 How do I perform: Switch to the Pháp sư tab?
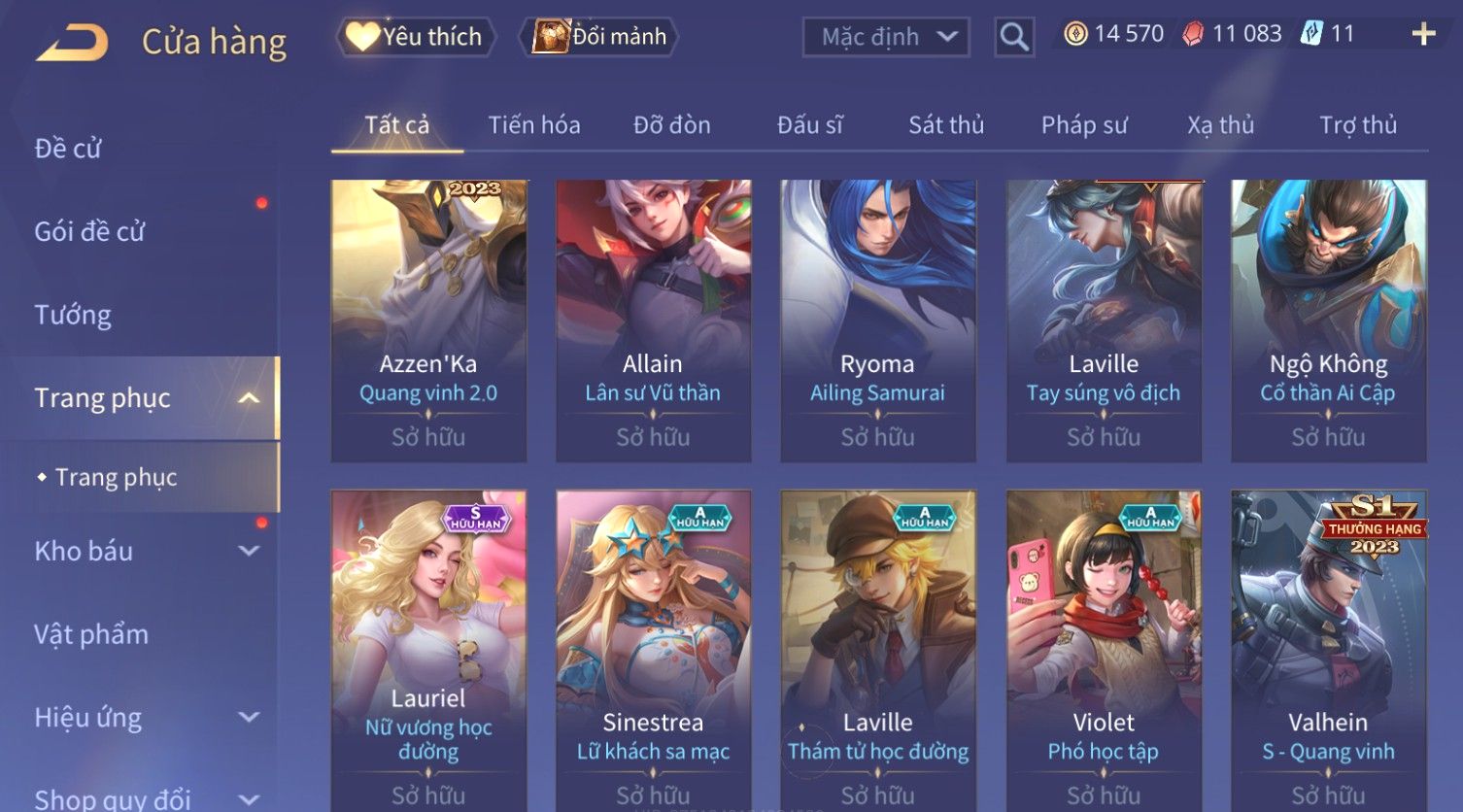click(x=1084, y=125)
